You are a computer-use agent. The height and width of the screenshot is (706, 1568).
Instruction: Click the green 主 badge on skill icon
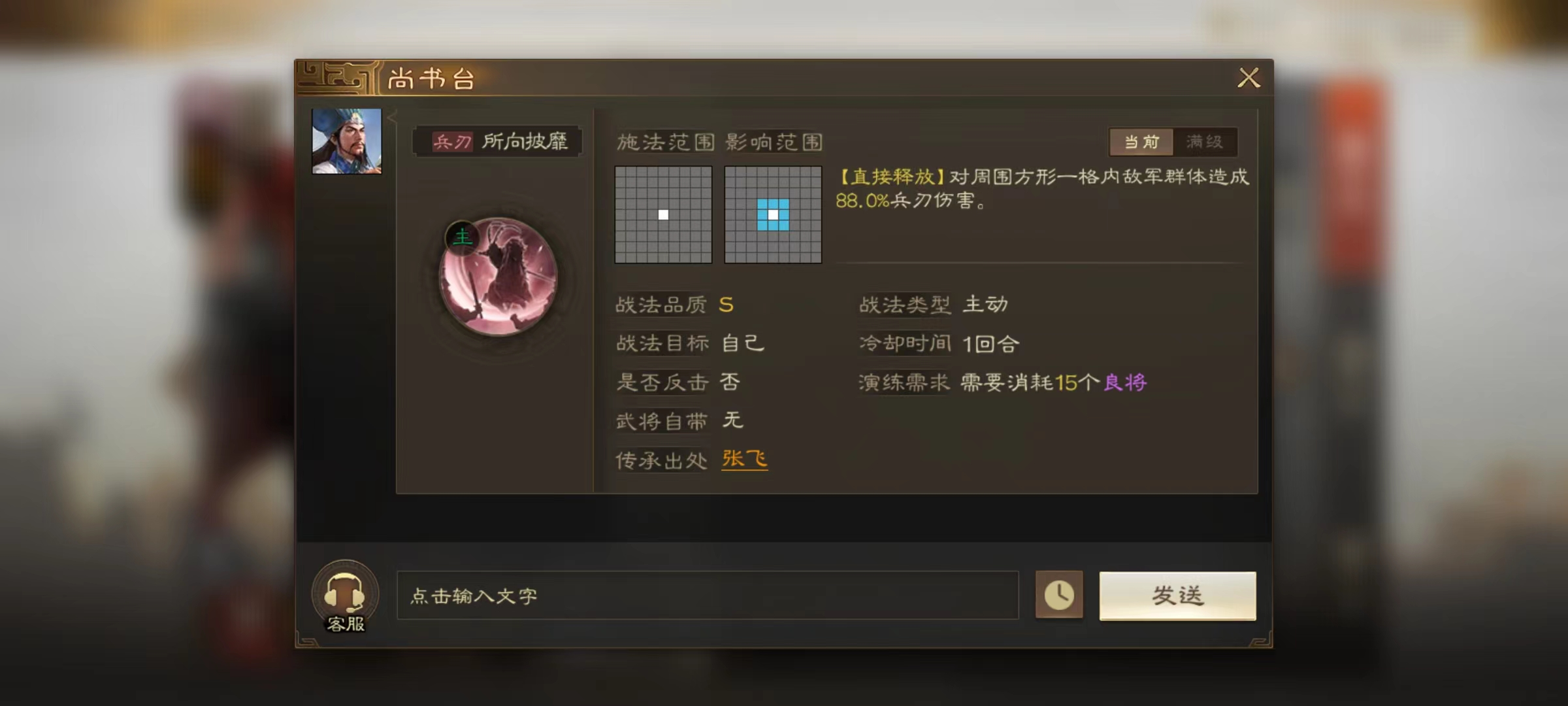click(x=462, y=236)
